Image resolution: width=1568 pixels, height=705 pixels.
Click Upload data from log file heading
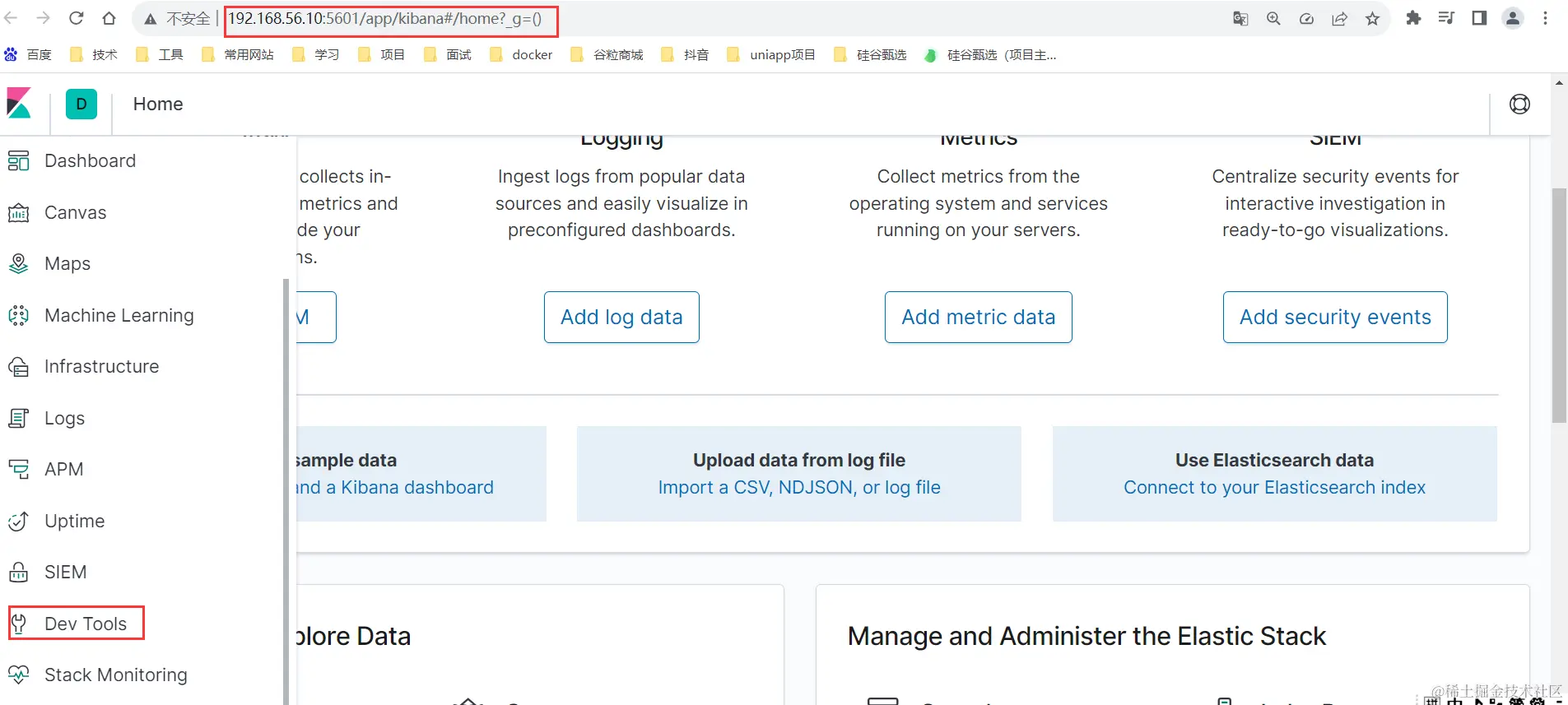coord(799,461)
